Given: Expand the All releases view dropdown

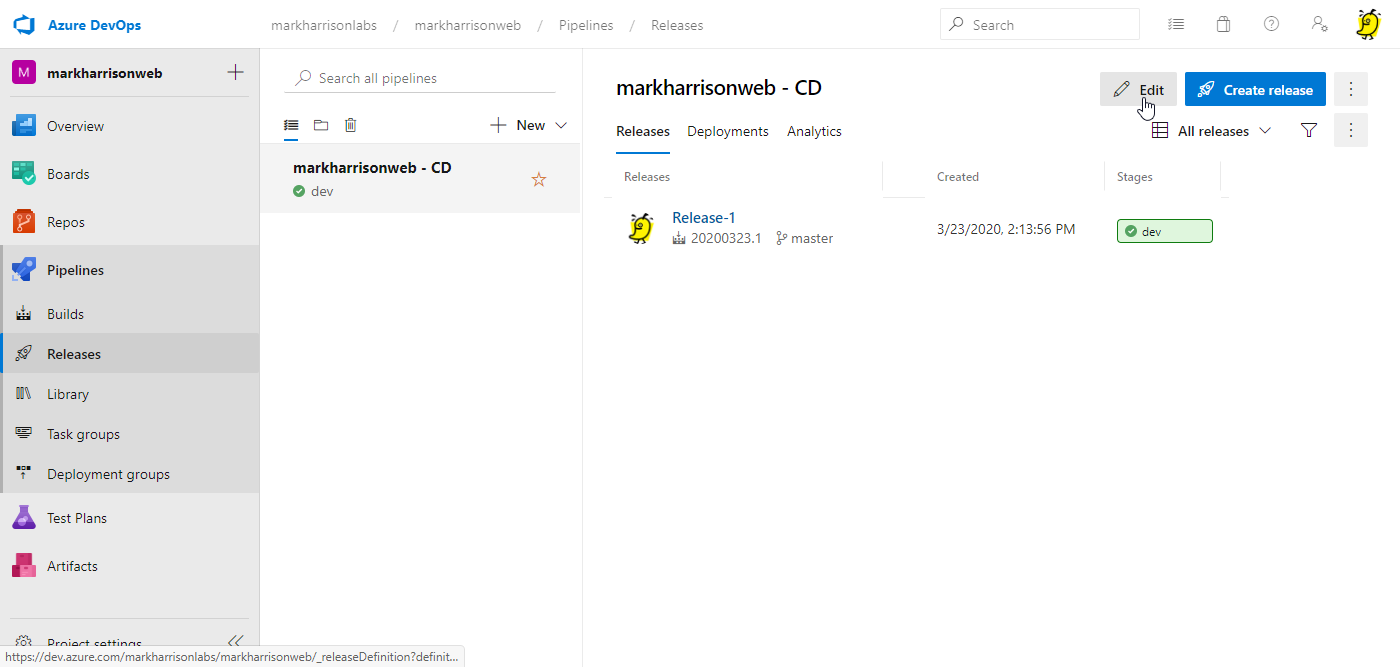Looking at the screenshot, I should (1212, 131).
